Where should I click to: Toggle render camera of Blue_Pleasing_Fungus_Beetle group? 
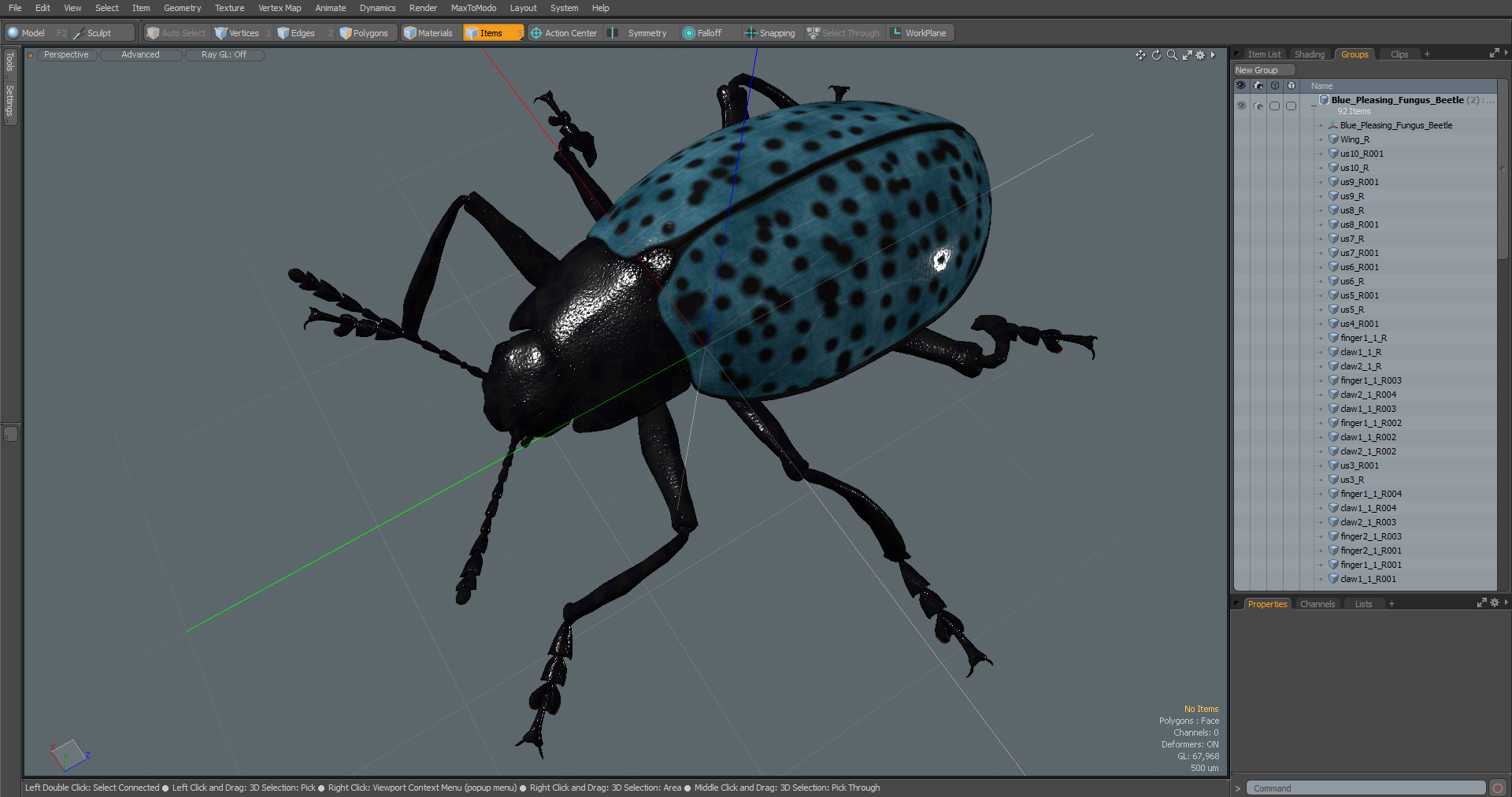click(x=1258, y=106)
